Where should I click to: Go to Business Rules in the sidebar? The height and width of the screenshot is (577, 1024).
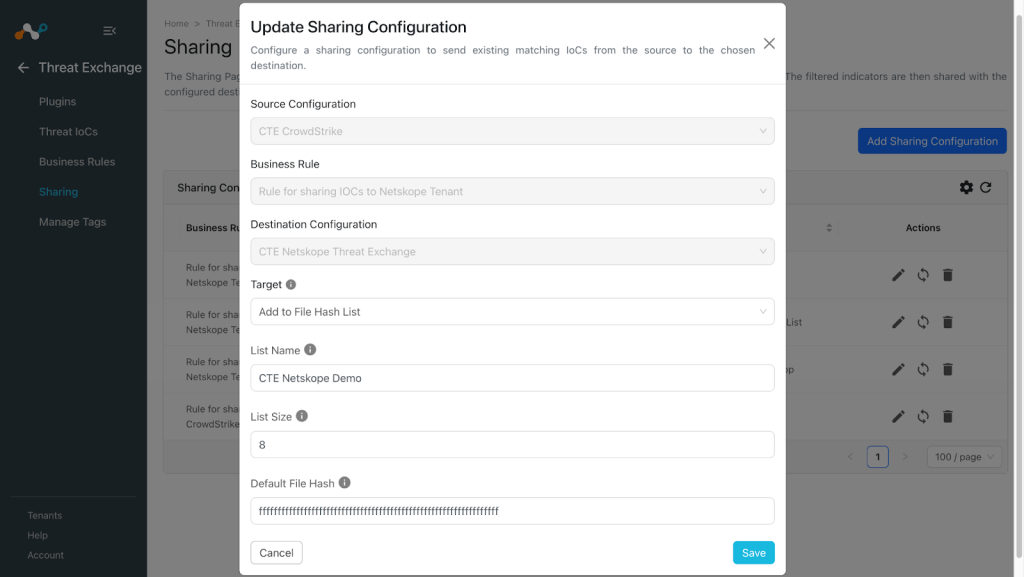(x=77, y=161)
